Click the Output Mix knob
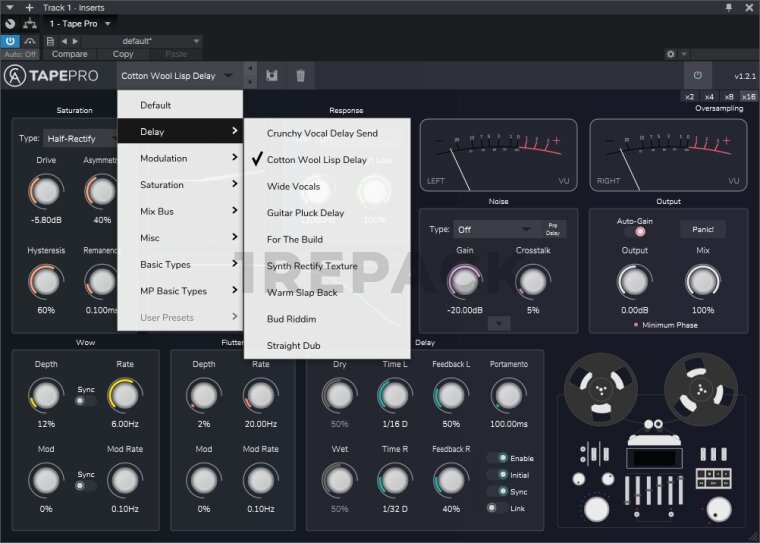760x543 pixels. (x=703, y=281)
